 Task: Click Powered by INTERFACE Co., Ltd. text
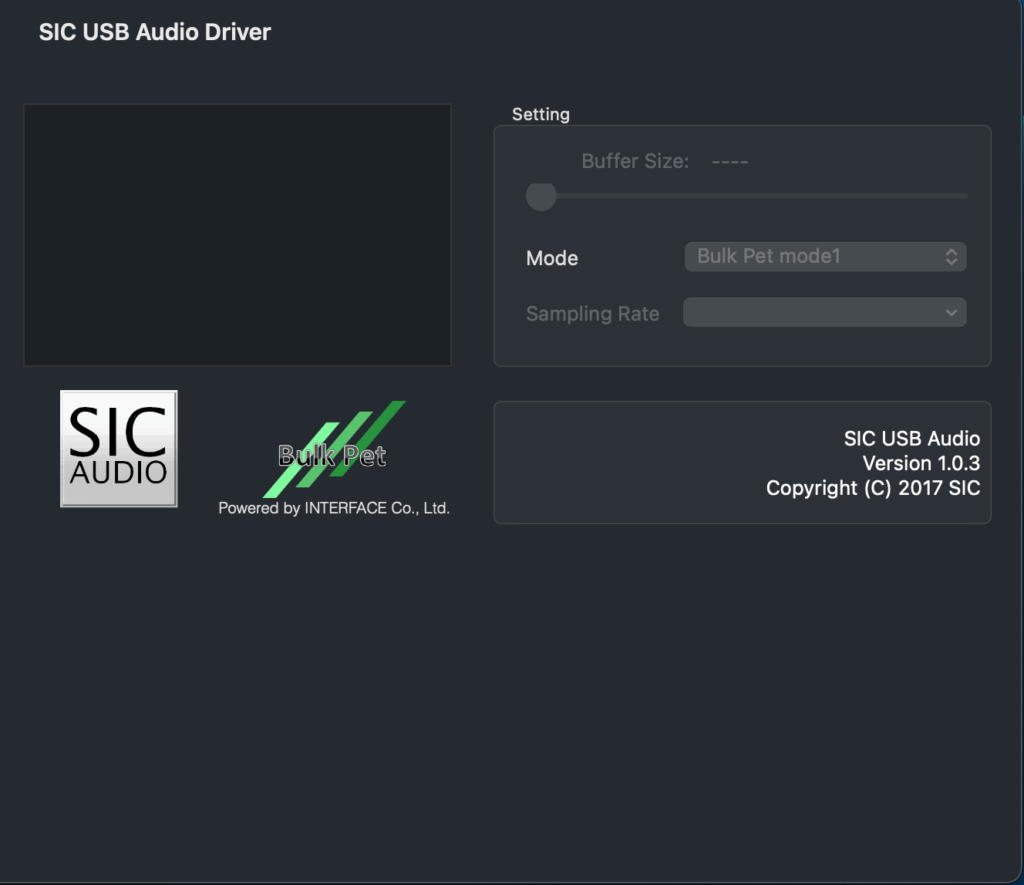pyautogui.click(x=334, y=508)
